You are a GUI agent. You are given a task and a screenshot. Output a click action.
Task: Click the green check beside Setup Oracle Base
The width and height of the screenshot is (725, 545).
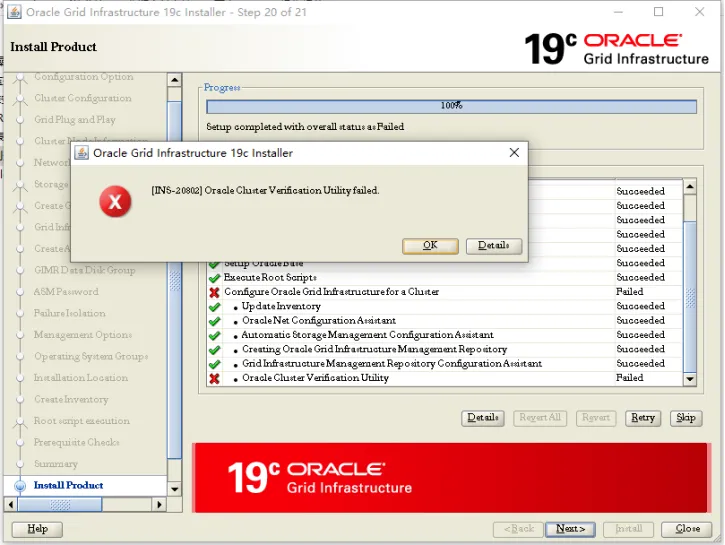pos(214,265)
